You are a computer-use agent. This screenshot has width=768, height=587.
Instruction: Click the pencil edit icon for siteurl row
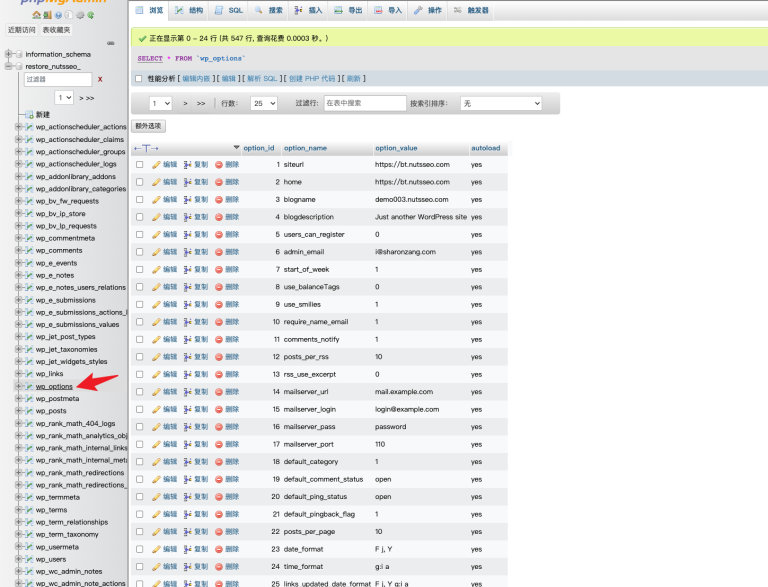pyautogui.click(x=156, y=164)
